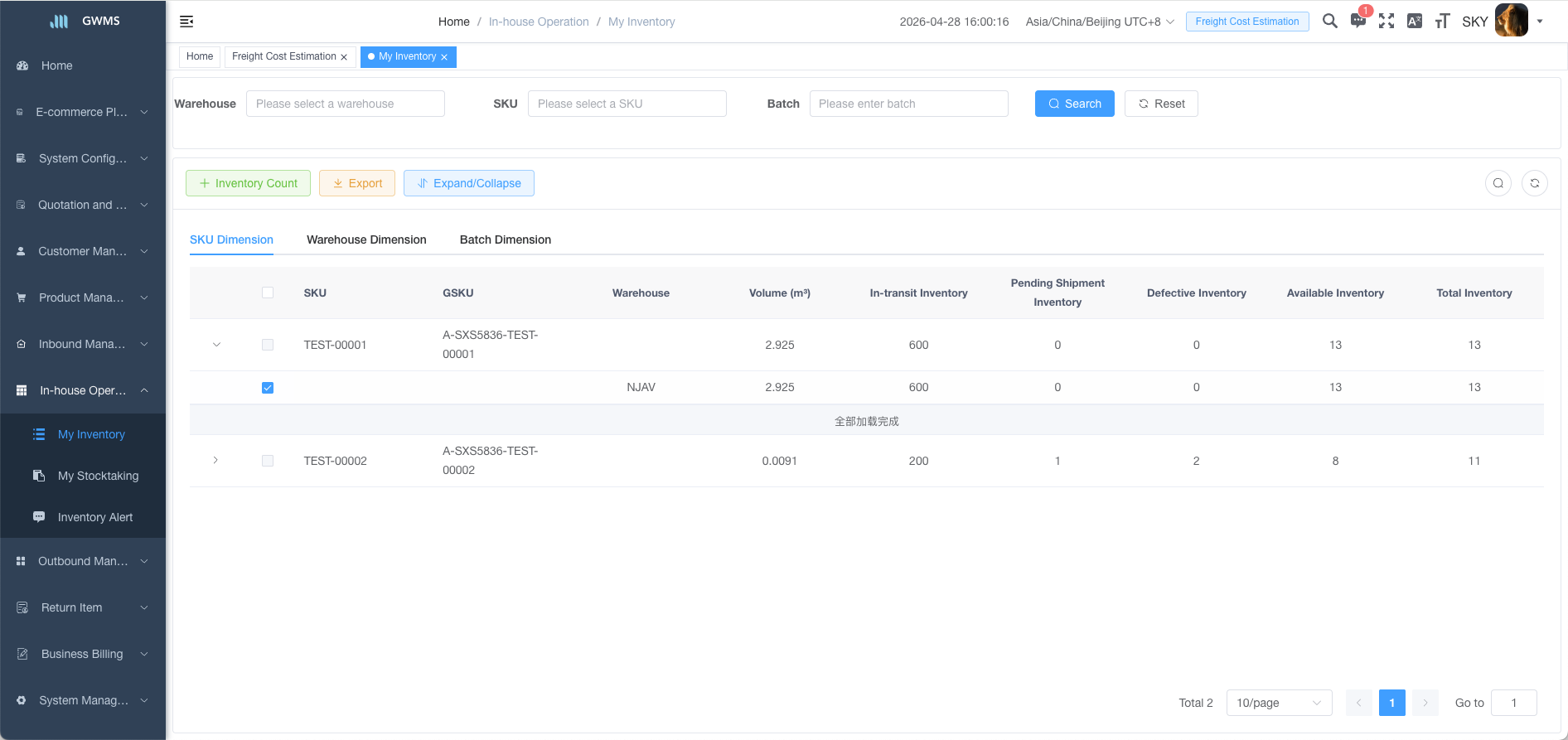The image size is (1568, 740).
Task: Click the Return Item sidebar icon
Action: pos(22,607)
